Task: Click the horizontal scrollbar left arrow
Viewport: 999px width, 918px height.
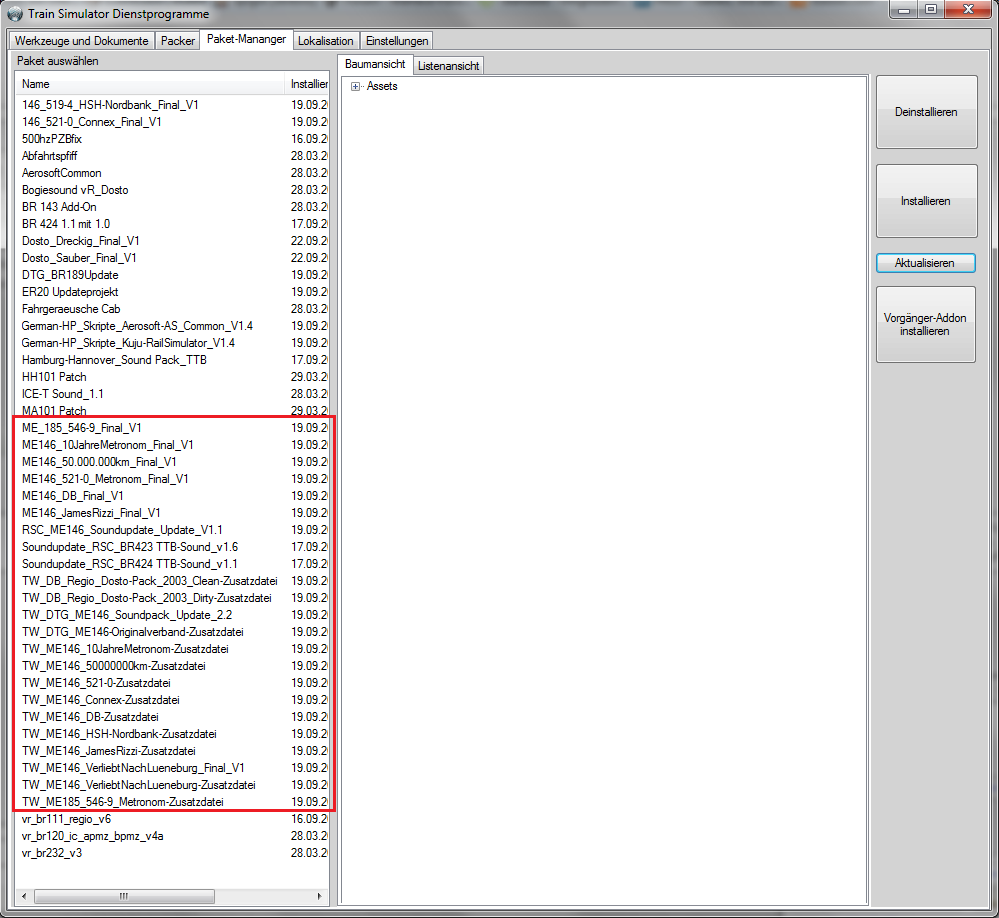Action: click(x=24, y=896)
